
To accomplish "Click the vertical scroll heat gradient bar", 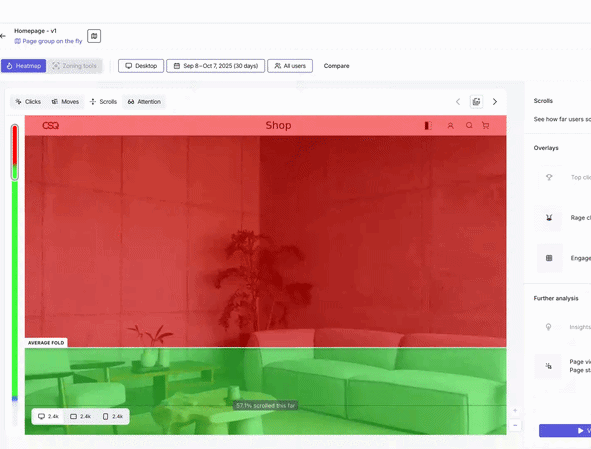I will (15, 274).
